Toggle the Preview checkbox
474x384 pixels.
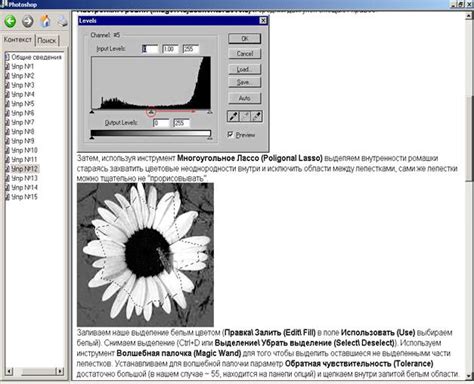click(230, 134)
